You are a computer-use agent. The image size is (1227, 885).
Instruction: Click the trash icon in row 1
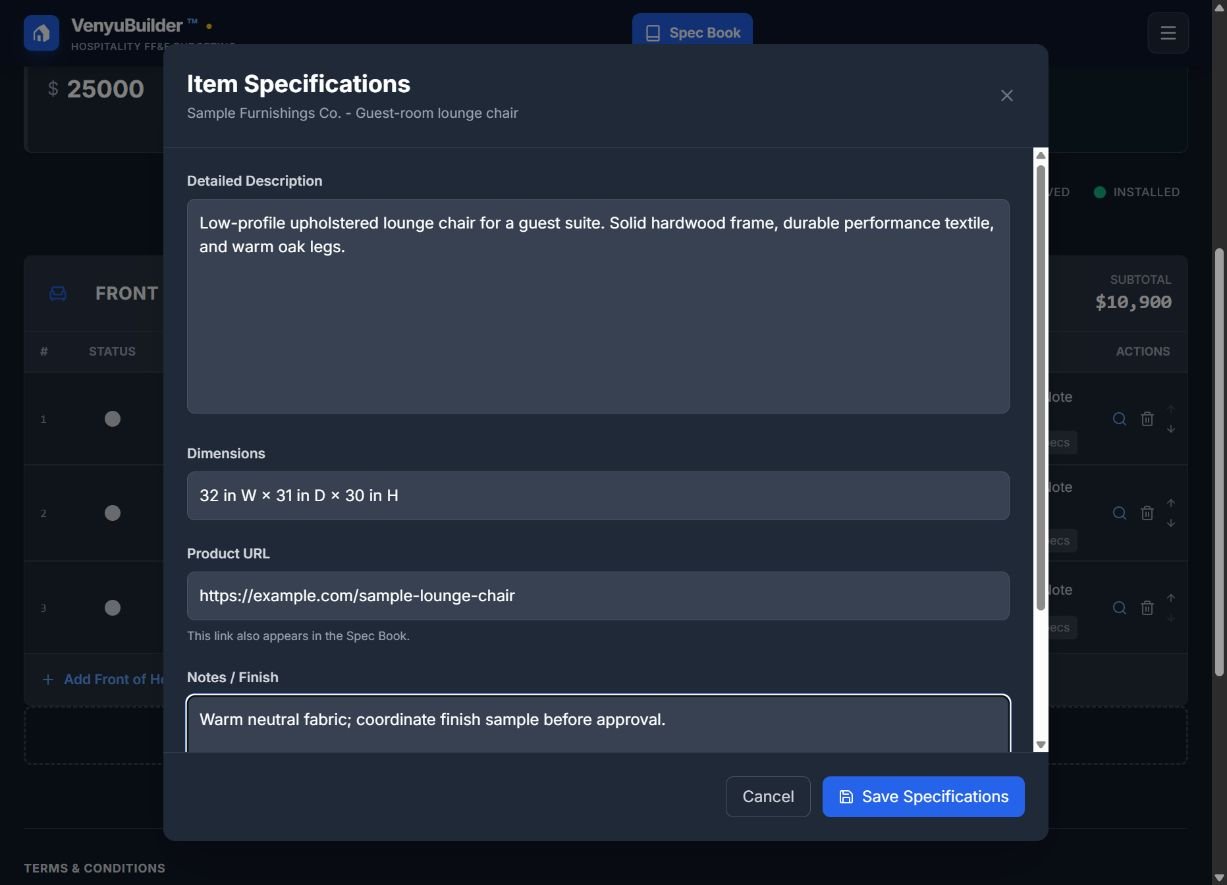pos(1147,419)
